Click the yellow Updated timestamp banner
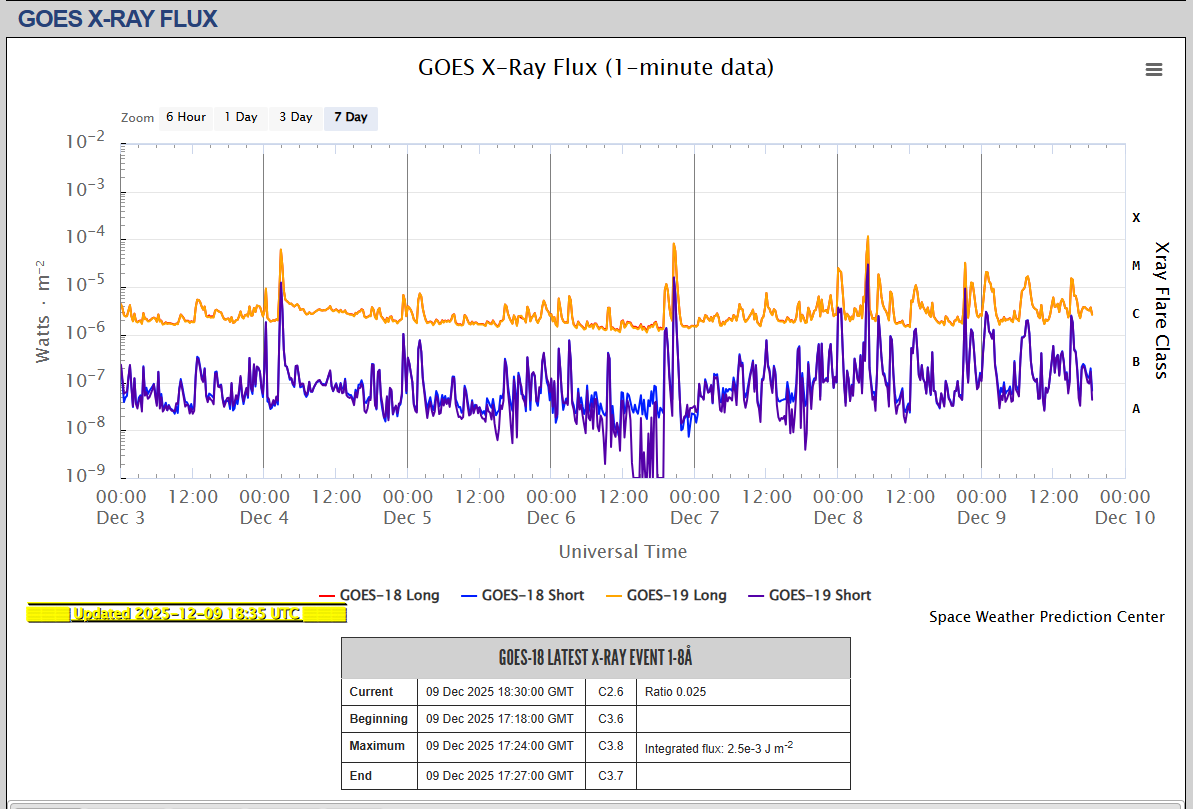The height and width of the screenshot is (809, 1193). [172, 613]
